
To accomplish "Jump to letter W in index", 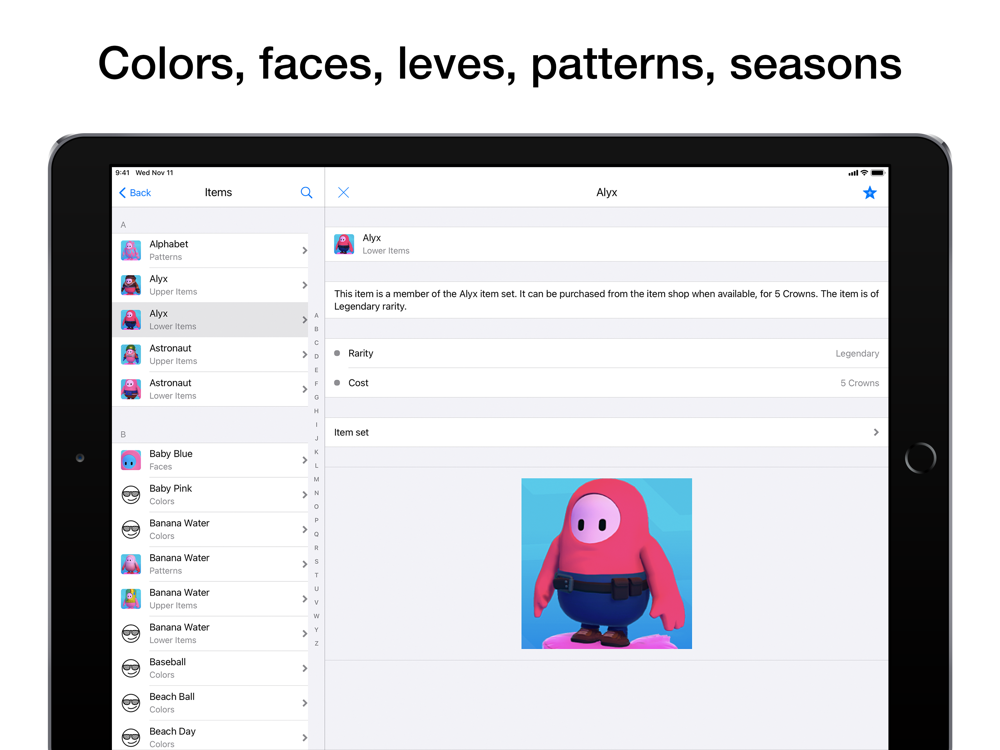I will pos(316,616).
